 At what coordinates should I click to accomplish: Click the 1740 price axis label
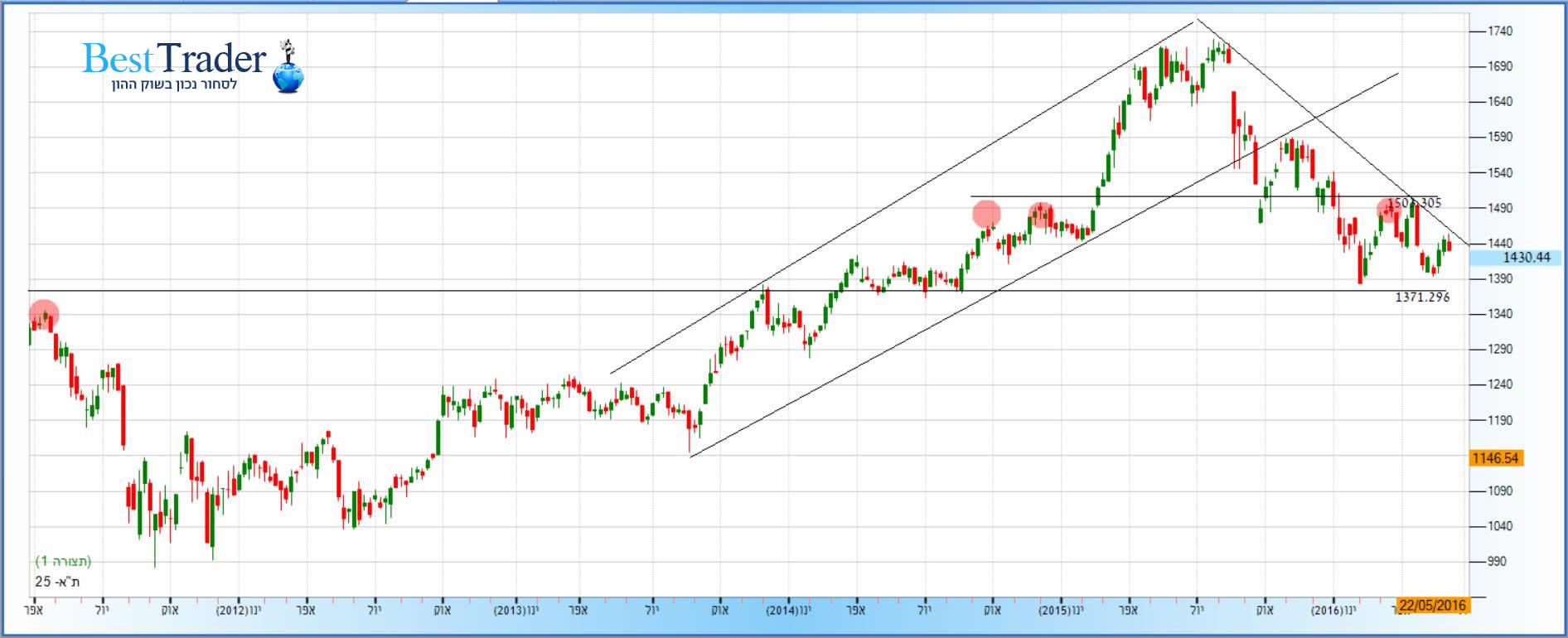[x=1499, y=31]
